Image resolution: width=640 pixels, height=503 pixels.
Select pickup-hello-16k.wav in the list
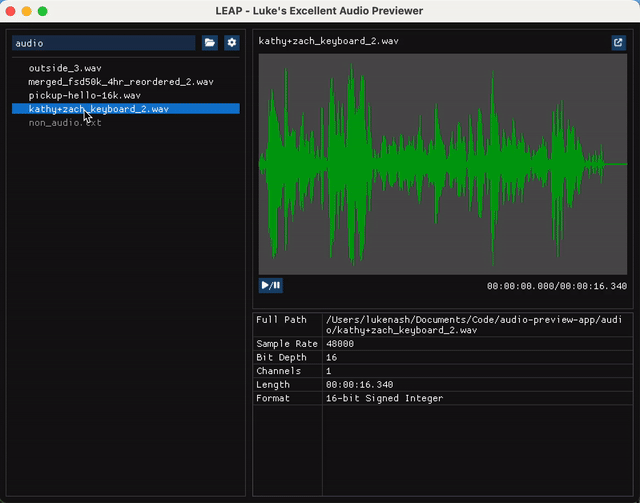coord(126,95)
